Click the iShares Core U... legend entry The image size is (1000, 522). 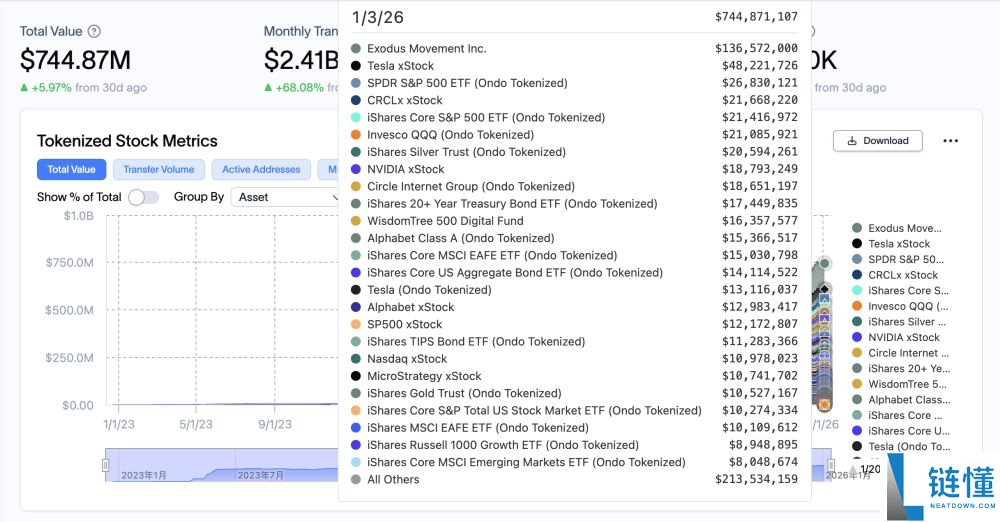pos(901,431)
